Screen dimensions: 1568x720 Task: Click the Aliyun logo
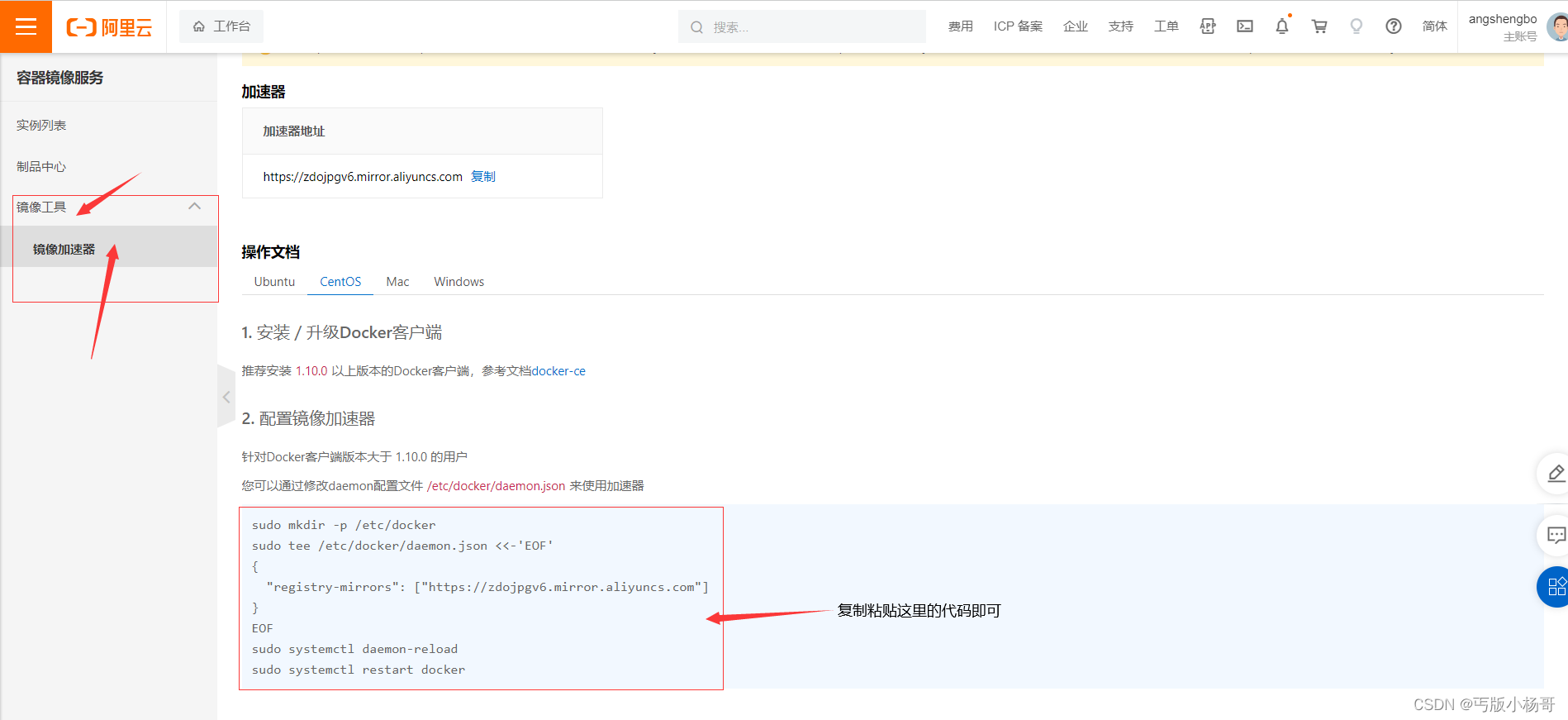click(109, 27)
